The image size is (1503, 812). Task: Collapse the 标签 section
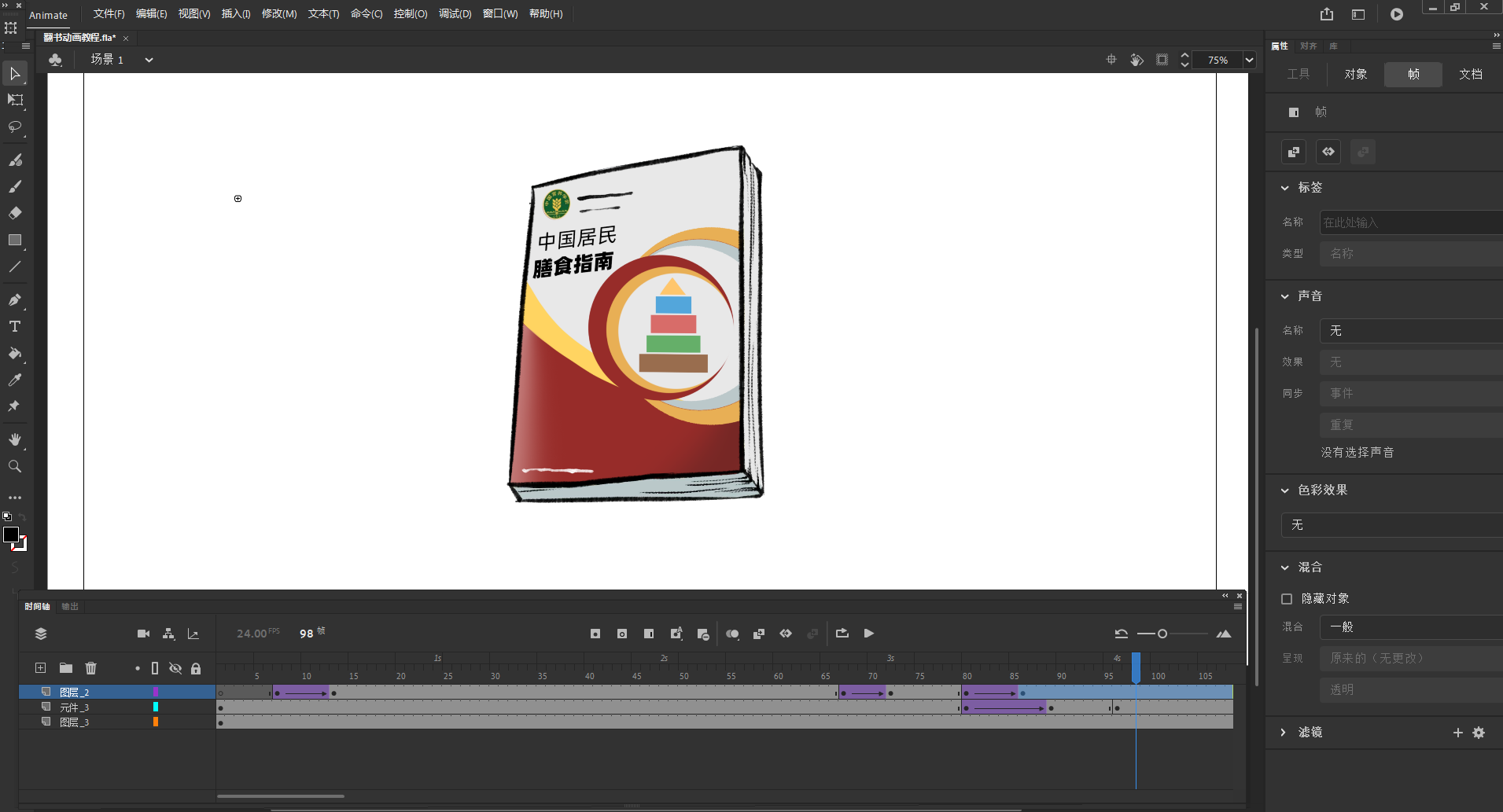coord(1285,188)
